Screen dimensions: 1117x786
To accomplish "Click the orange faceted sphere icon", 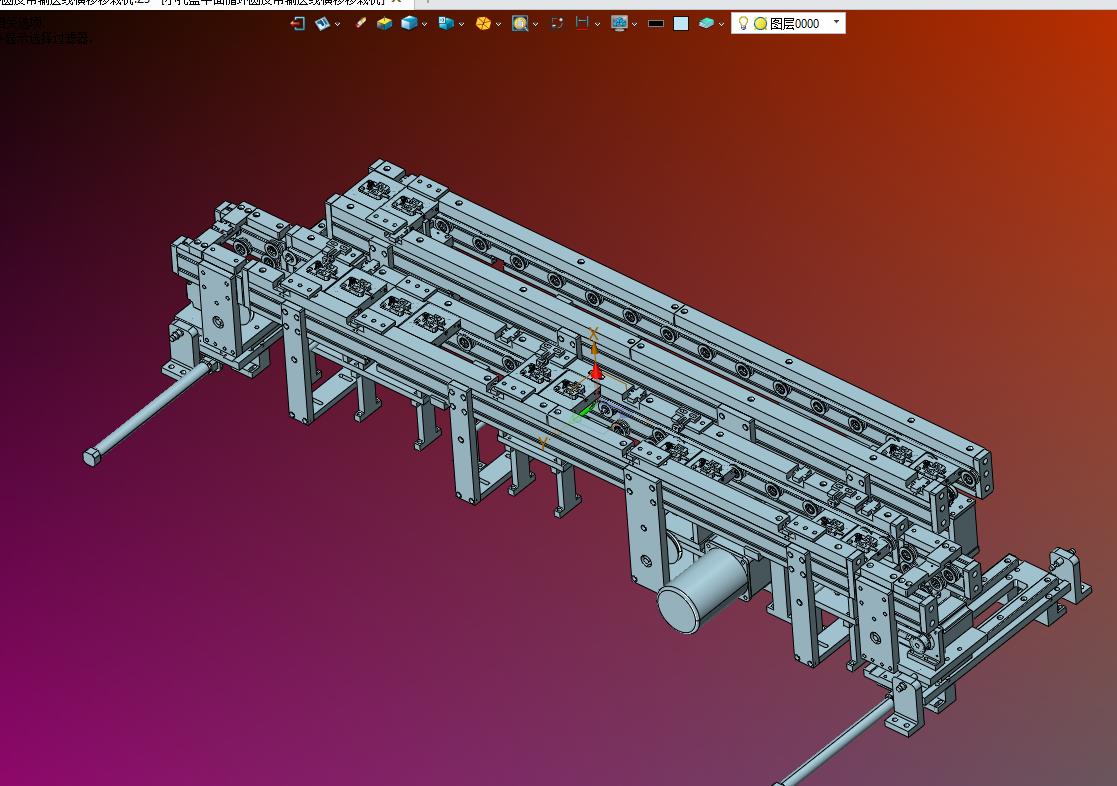I will (483, 24).
